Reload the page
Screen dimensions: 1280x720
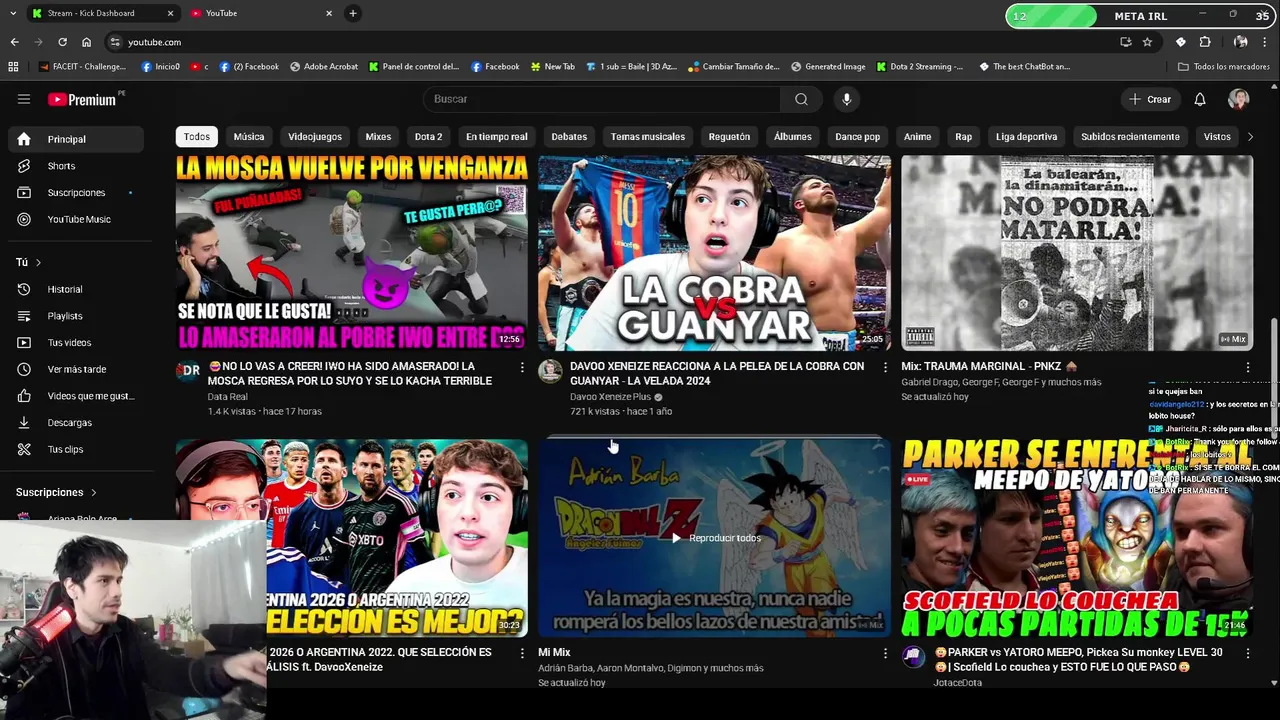62,42
